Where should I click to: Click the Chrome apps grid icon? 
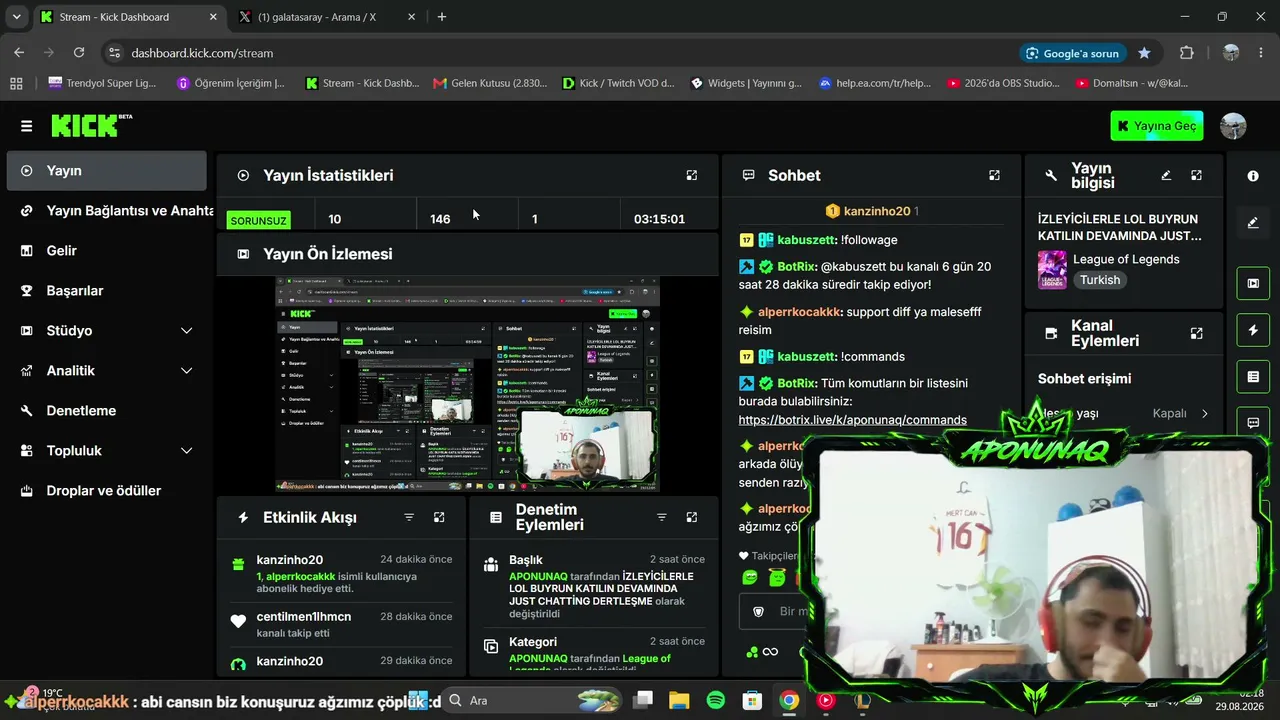click(x=16, y=84)
